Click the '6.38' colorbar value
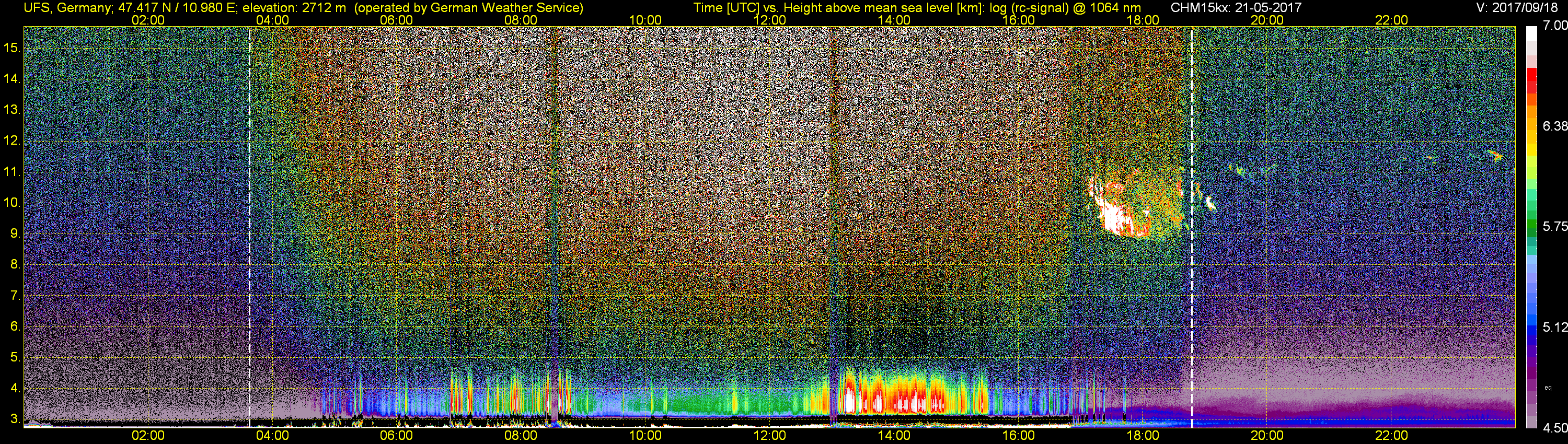1568x444 pixels. pos(1554,126)
